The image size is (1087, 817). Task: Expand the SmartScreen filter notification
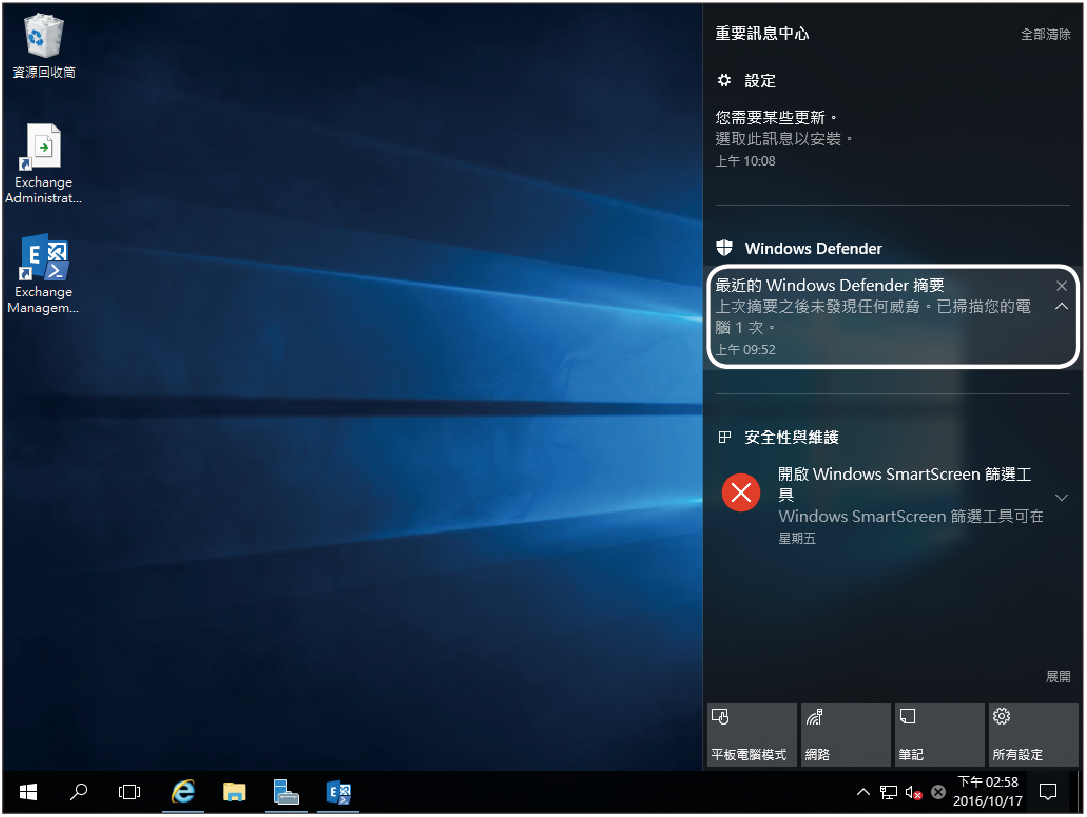[1061, 497]
